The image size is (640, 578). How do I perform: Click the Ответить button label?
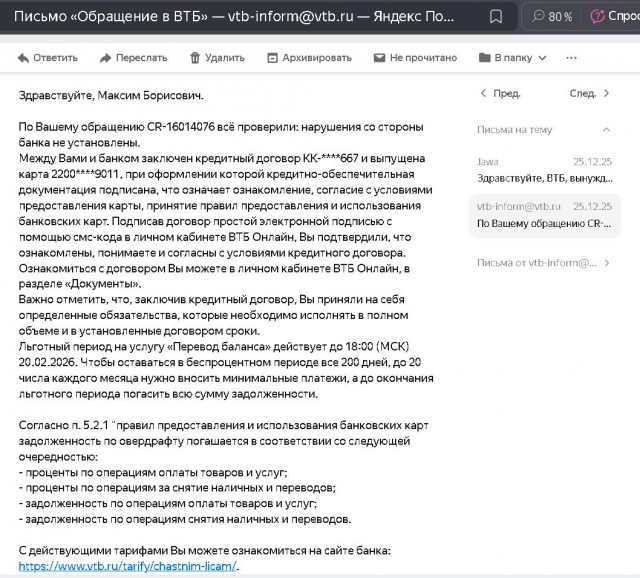[56, 58]
